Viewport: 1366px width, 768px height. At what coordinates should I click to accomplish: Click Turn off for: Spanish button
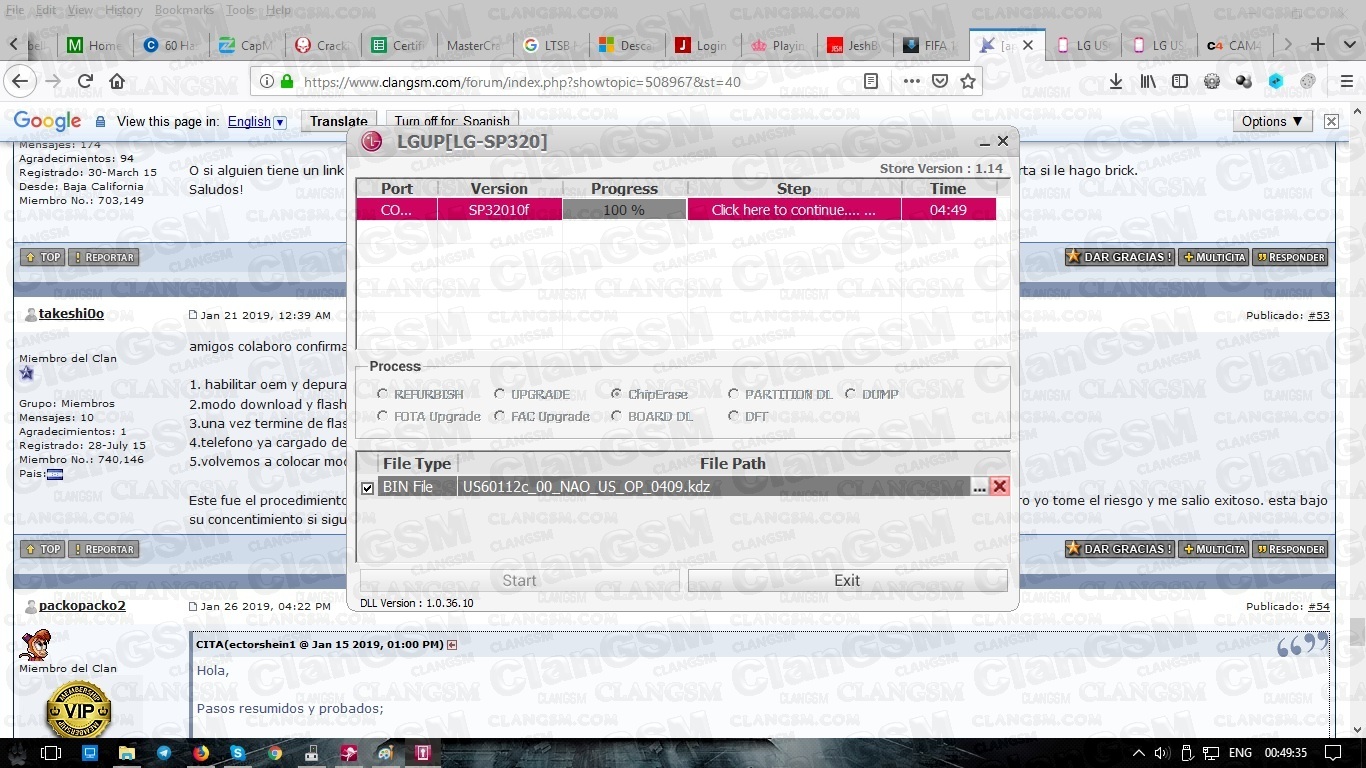coord(452,121)
